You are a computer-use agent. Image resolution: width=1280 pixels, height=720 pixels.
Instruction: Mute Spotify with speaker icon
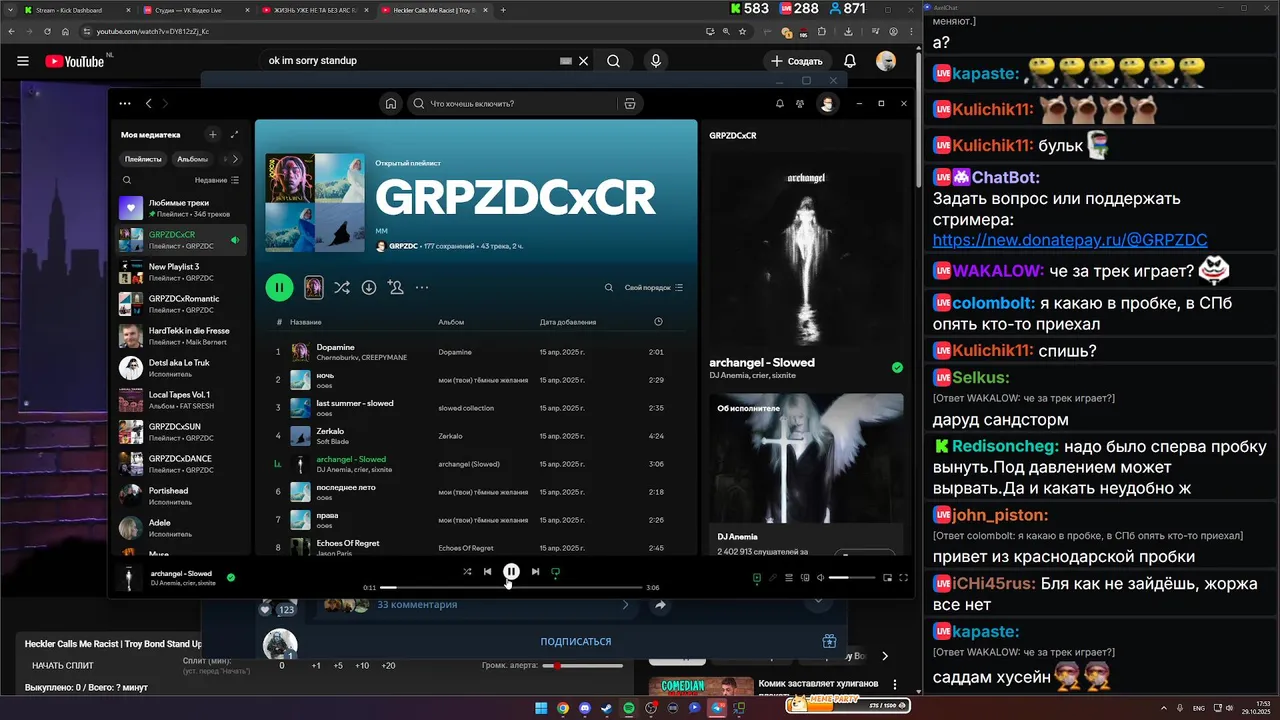click(x=821, y=577)
